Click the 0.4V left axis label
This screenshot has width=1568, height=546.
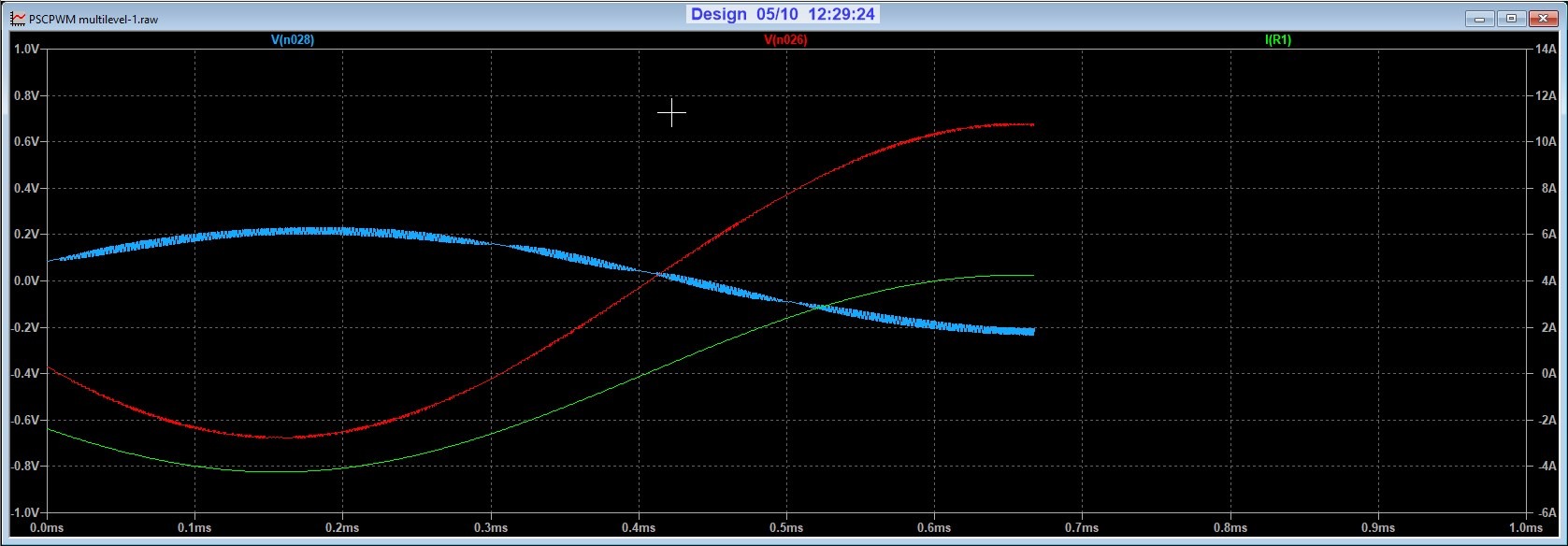tap(26, 188)
